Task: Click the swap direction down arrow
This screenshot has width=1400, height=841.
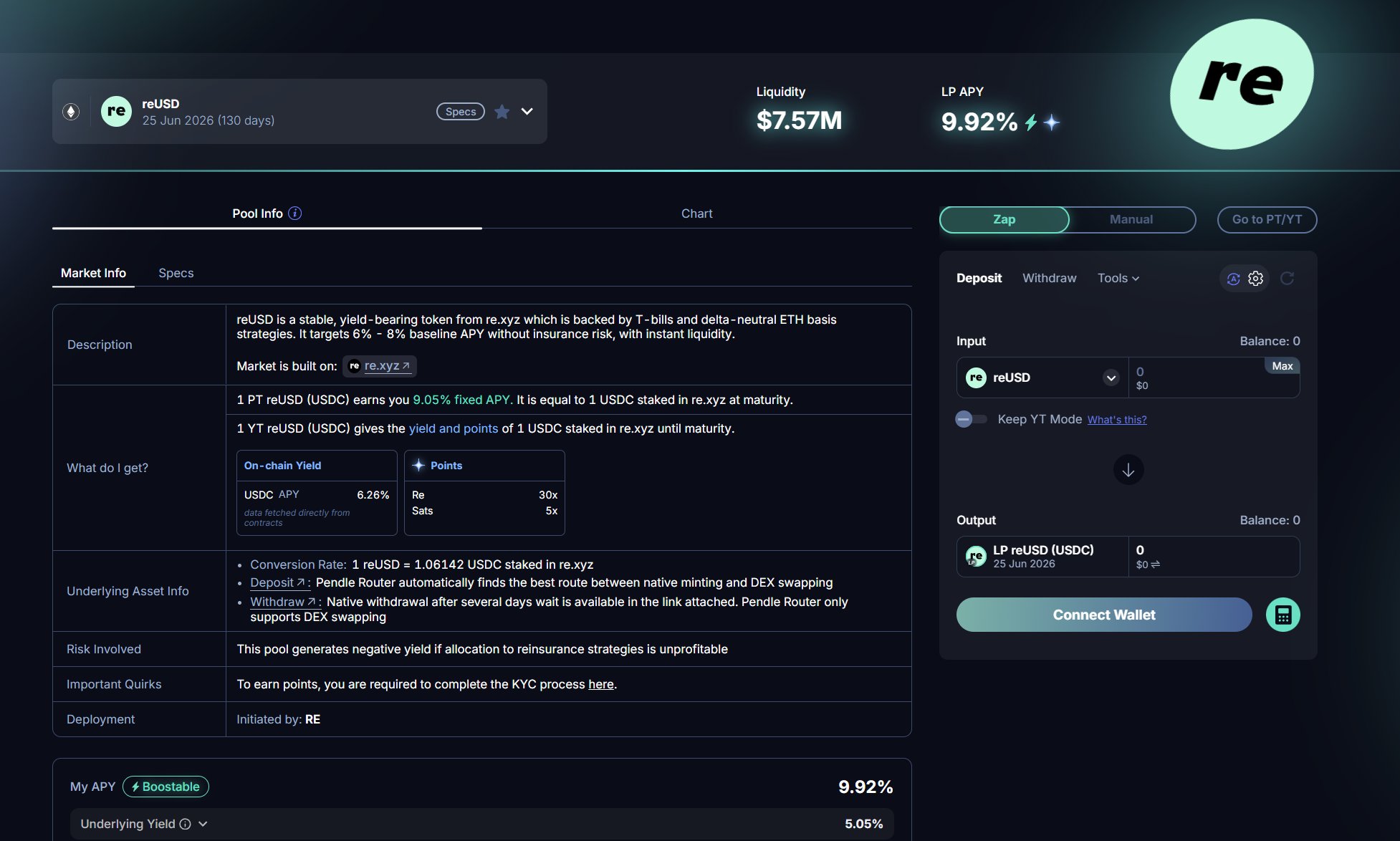Action: [1128, 470]
